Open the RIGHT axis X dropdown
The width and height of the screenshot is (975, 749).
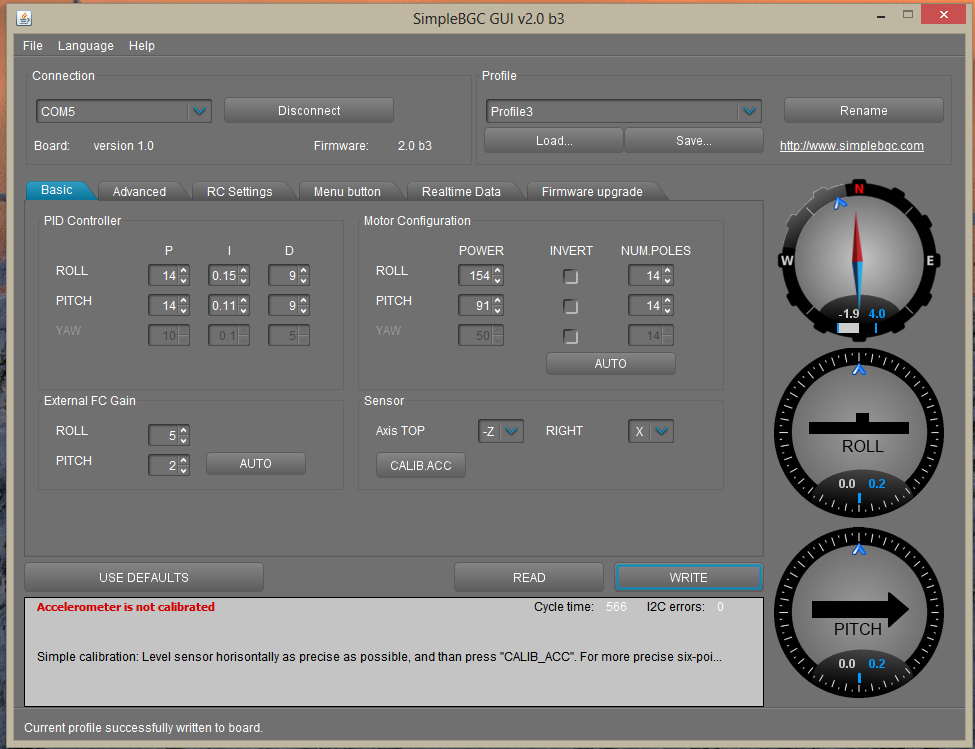point(662,431)
